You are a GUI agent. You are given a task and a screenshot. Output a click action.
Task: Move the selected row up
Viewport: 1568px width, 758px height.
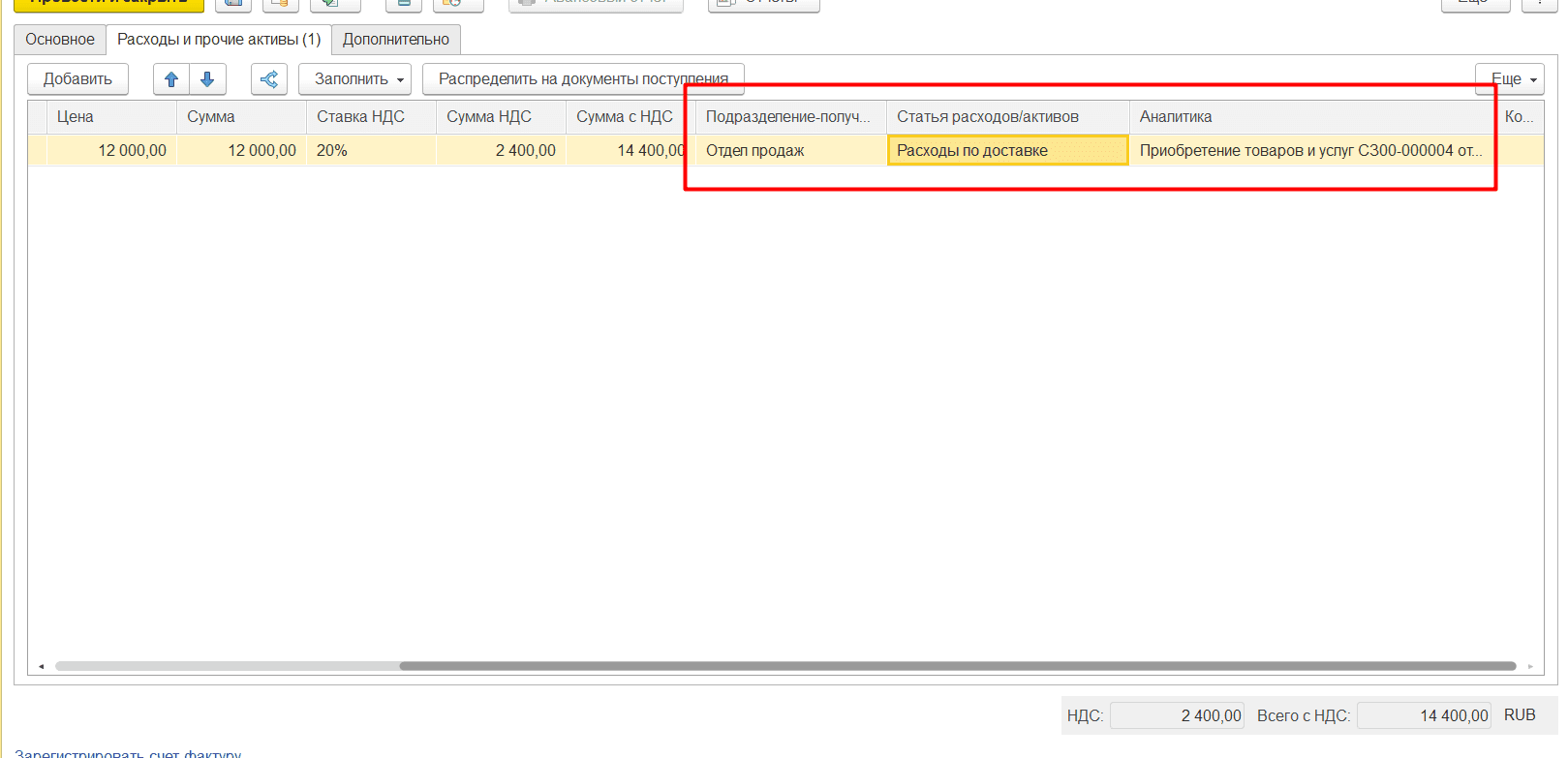click(171, 79)
